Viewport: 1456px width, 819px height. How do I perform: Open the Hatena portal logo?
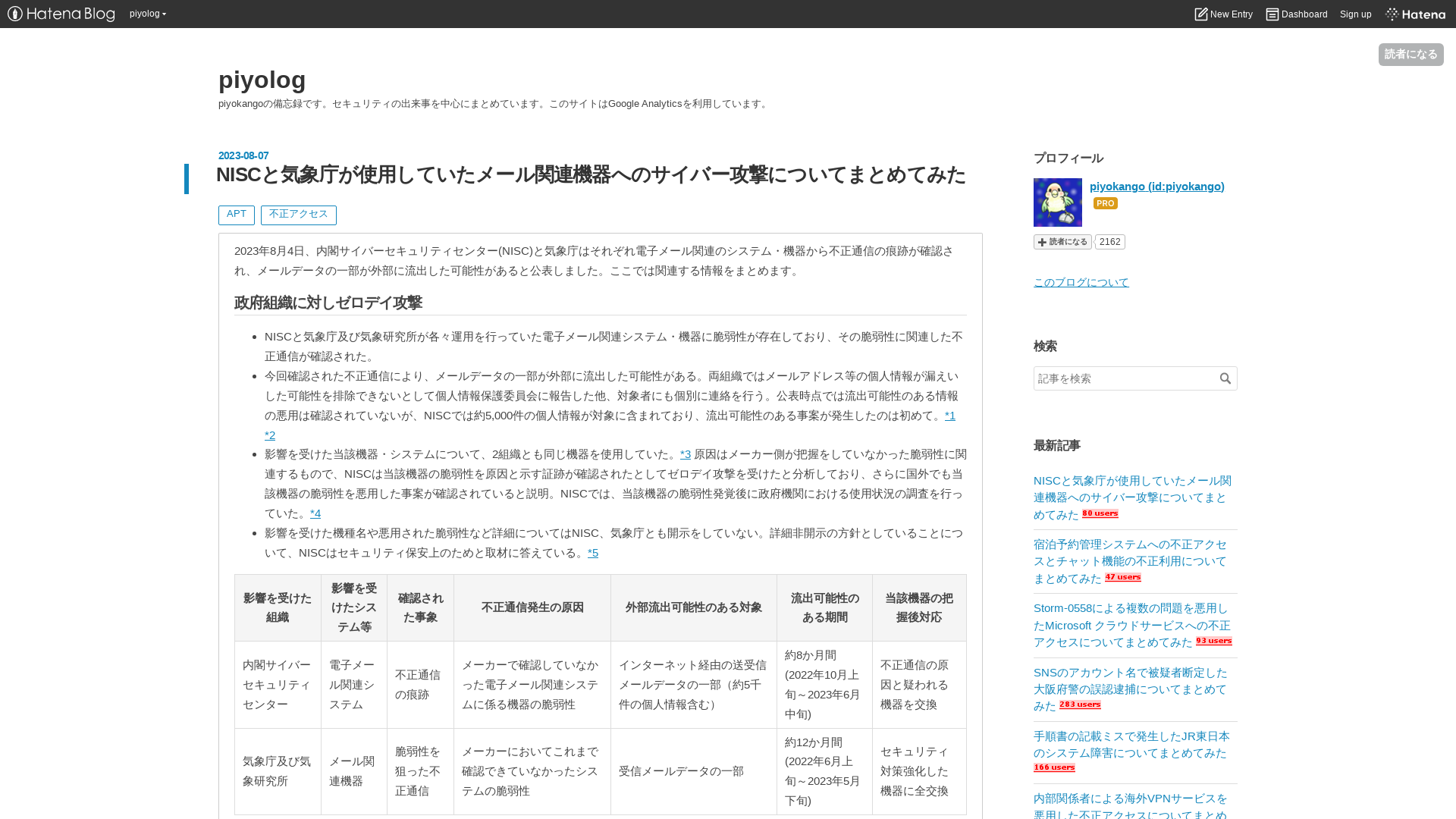tap(1415, 14)
